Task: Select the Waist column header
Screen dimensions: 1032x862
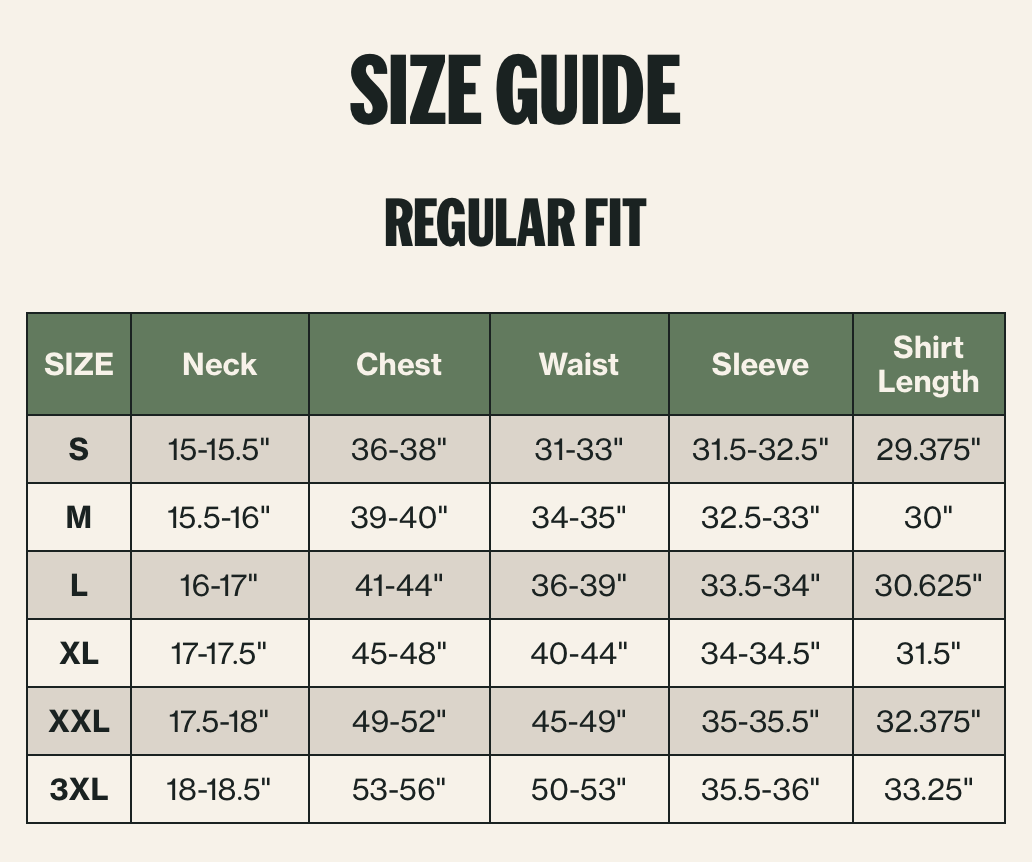Action: click(x=579, y=365)
